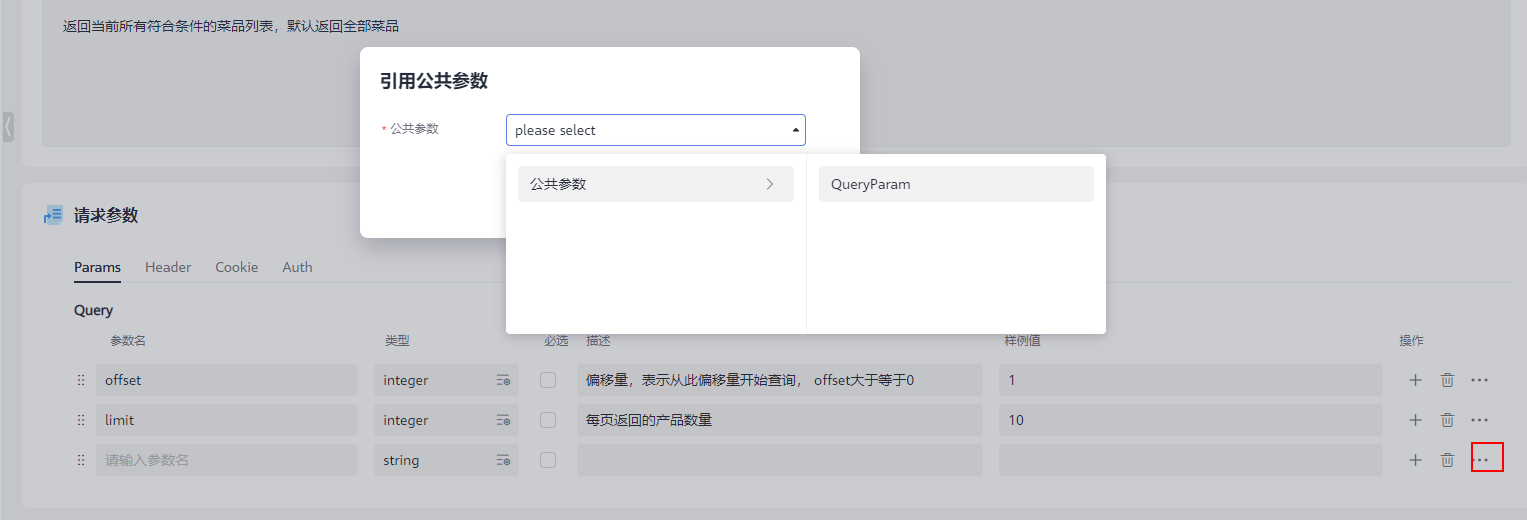Open the string type selector in last row
Viewport: 1527px width, 520px height.
(446, 460)
